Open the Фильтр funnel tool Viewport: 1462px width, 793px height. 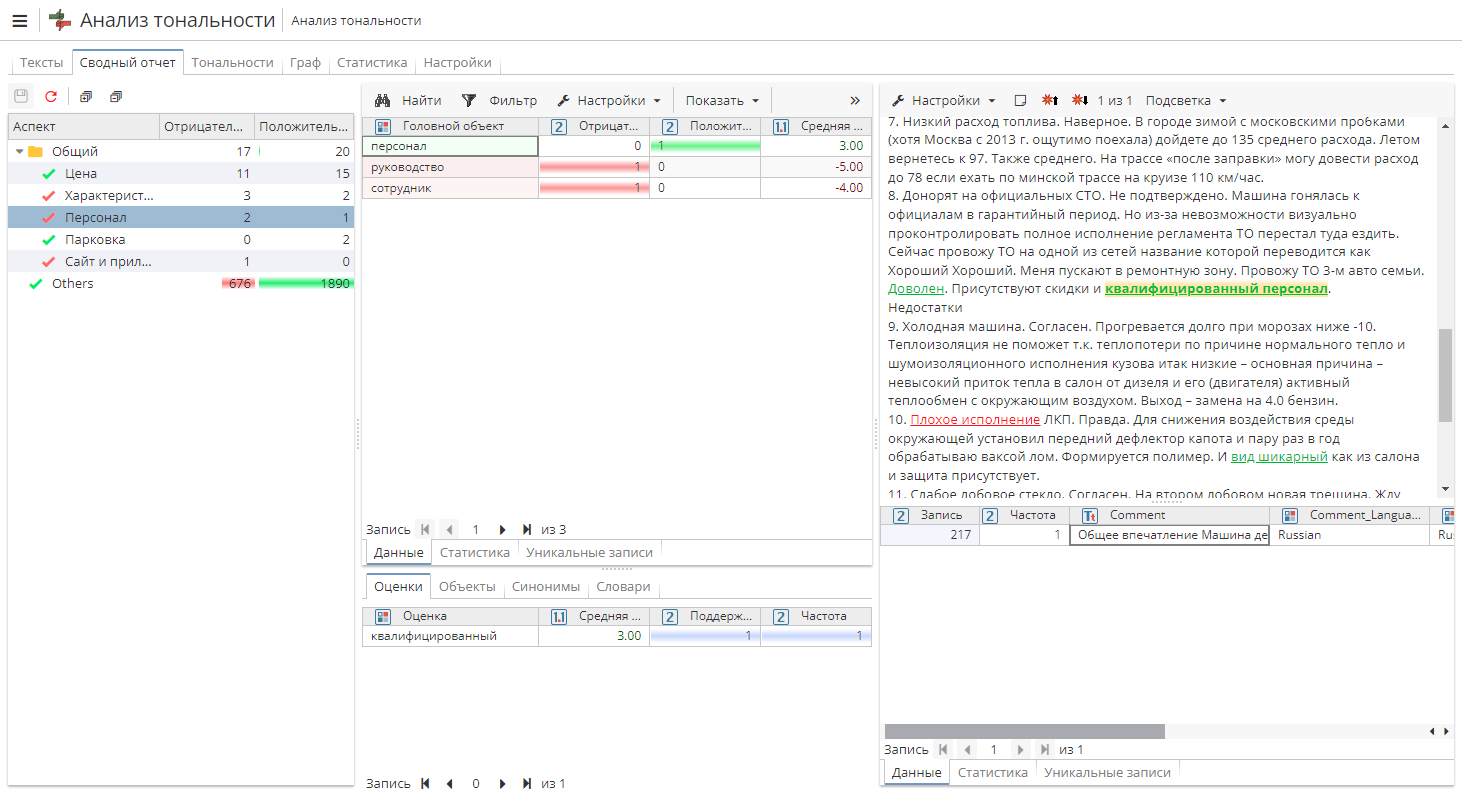coord(499,100)
